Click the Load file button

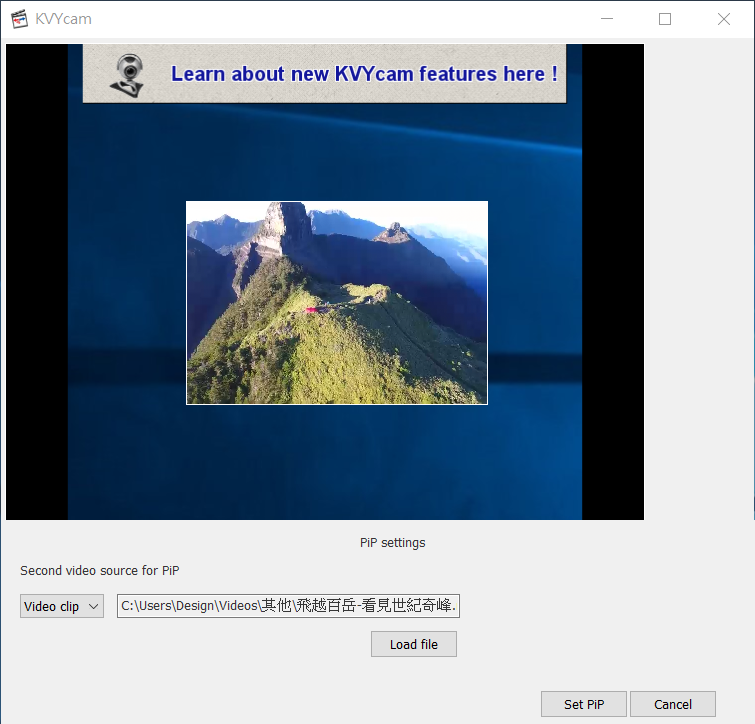[x=414, y=644]
